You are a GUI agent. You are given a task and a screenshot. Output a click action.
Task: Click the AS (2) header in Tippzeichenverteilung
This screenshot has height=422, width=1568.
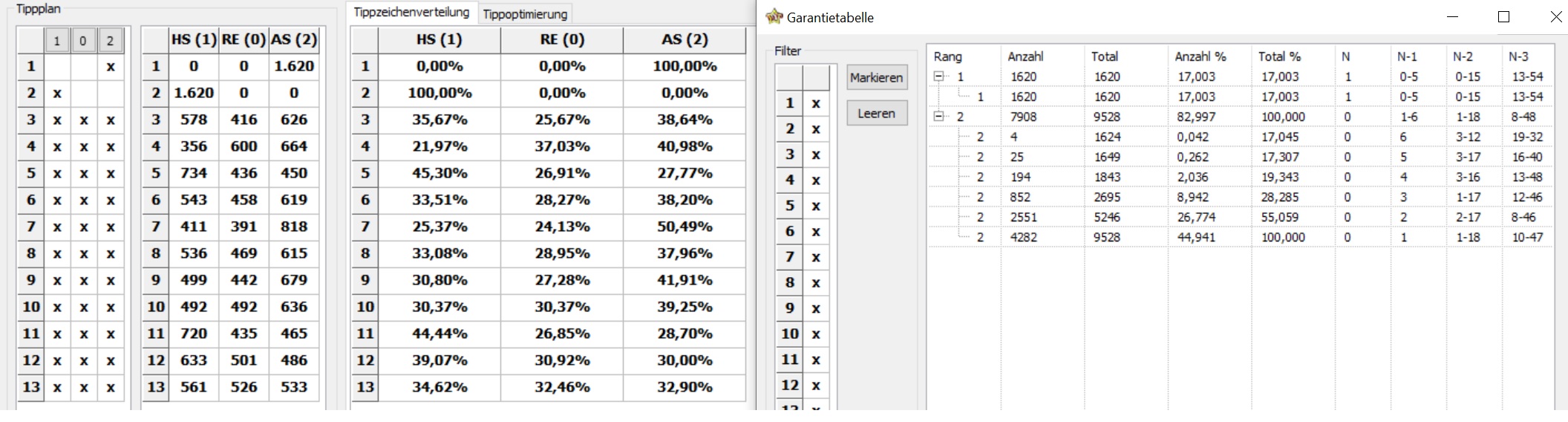point(685,40)
